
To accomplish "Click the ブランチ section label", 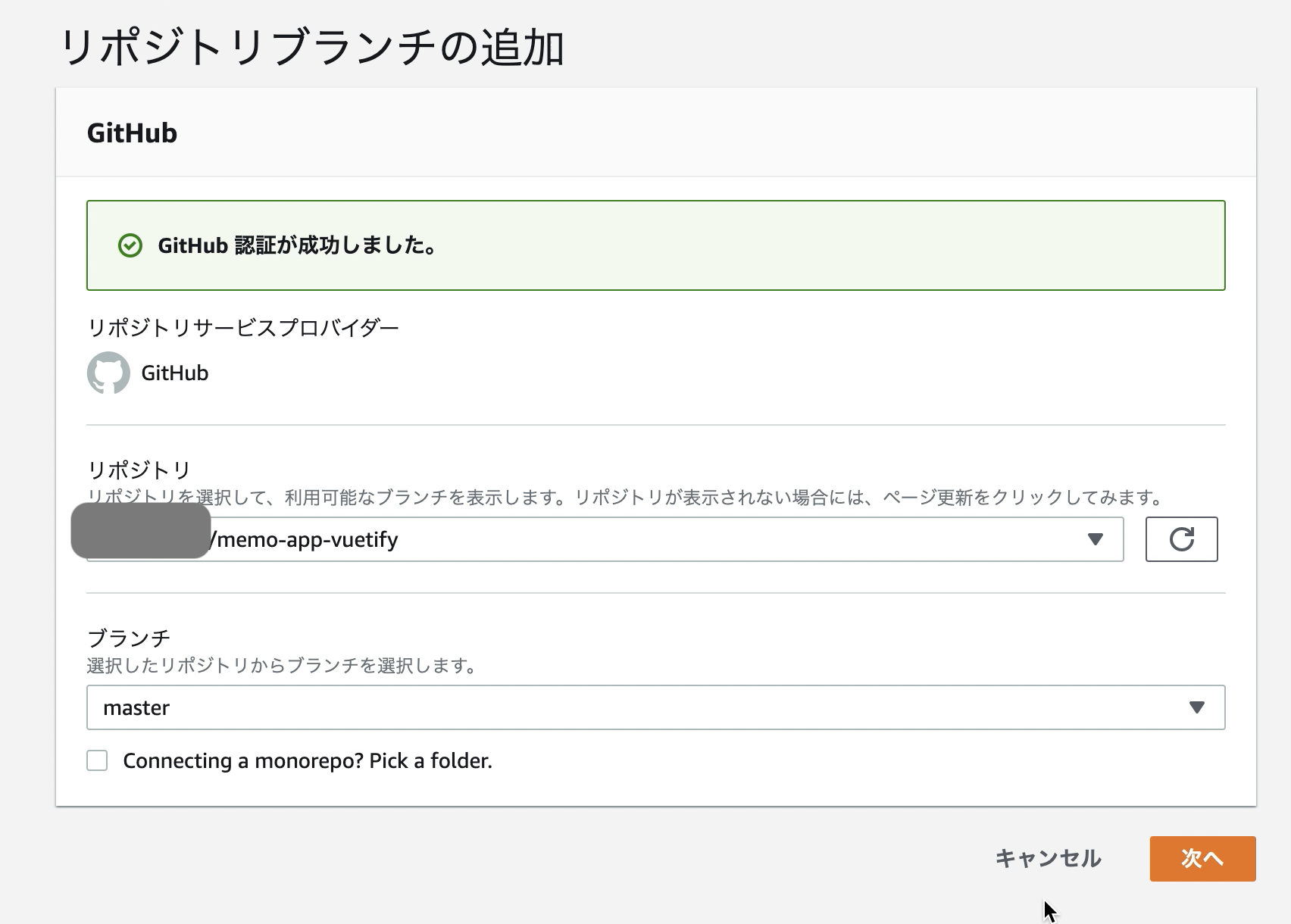I will point(129,638).
